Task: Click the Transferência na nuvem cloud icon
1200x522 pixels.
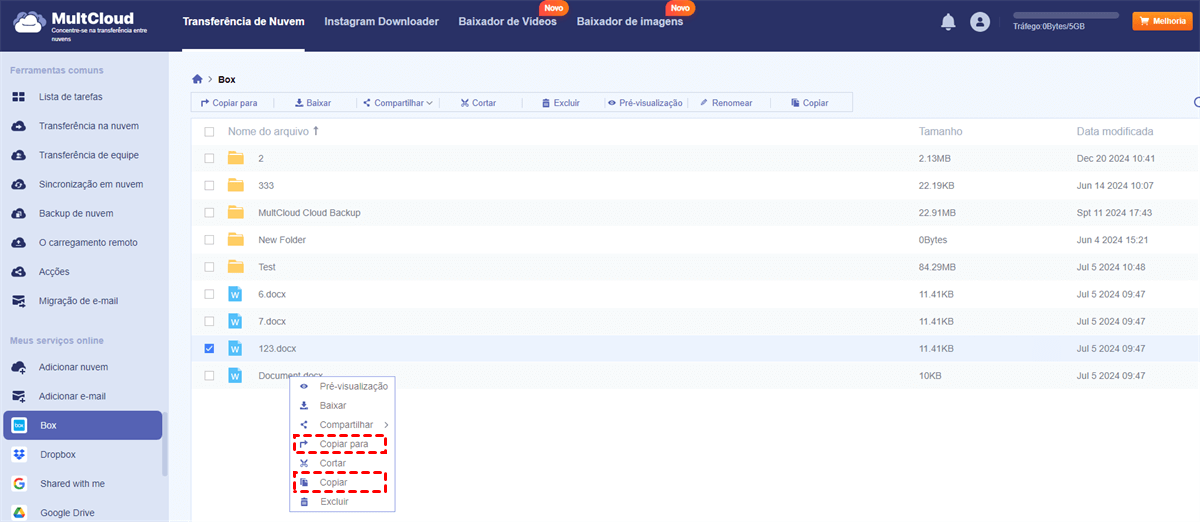Action: coord(18,126)
